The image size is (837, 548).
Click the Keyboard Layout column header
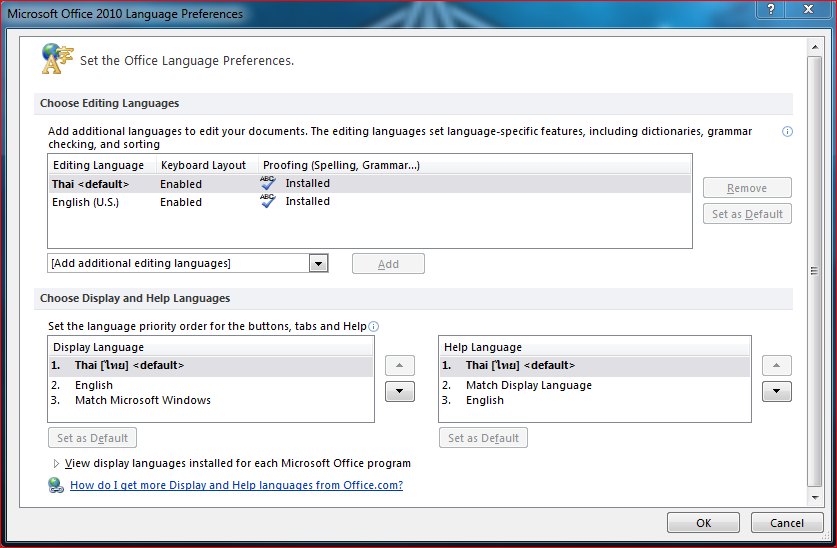pos(207,165)
